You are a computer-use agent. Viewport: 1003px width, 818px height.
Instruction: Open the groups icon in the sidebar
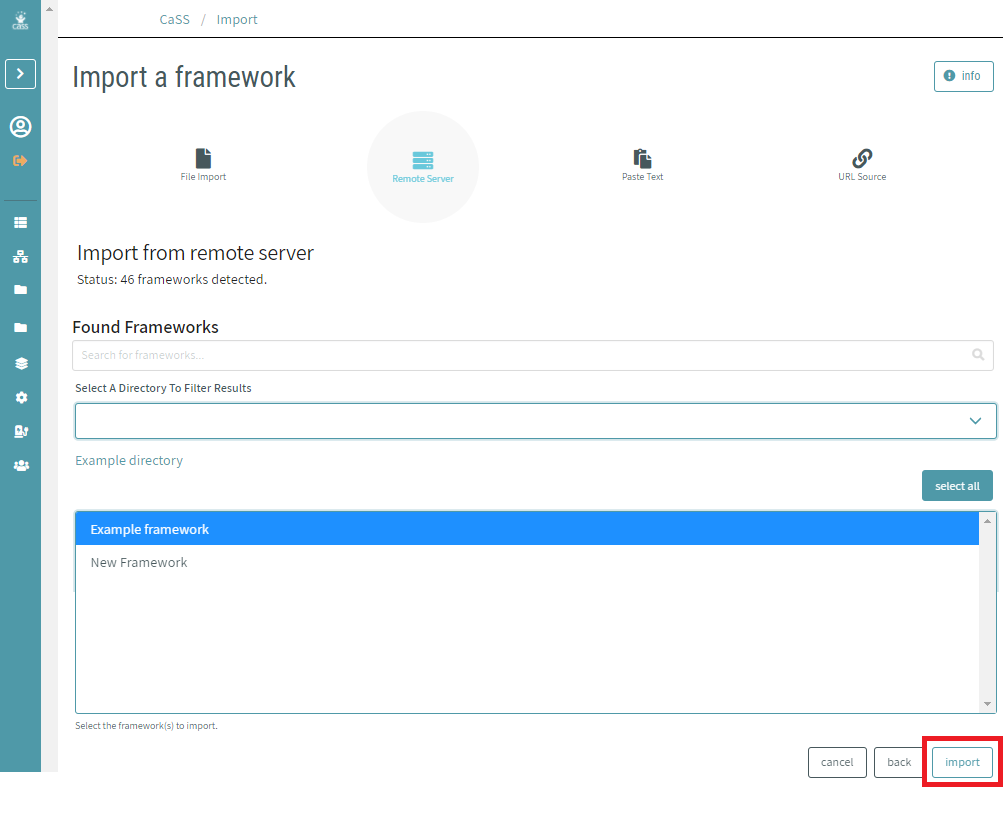pos(20,465)
